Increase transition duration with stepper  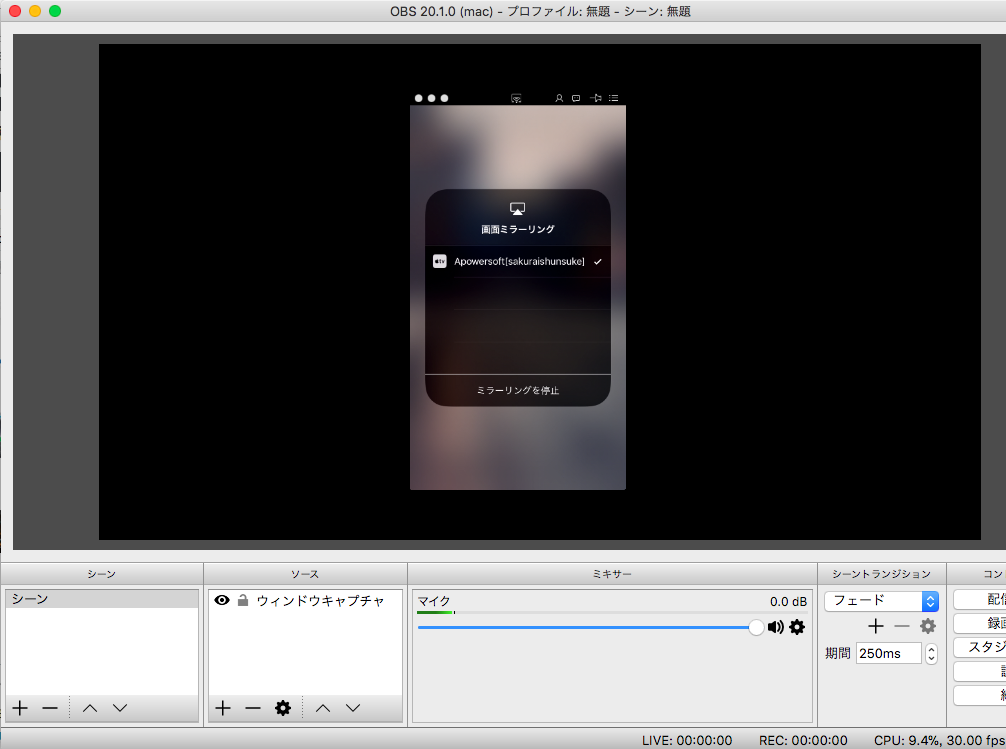(x=932, y=649)
